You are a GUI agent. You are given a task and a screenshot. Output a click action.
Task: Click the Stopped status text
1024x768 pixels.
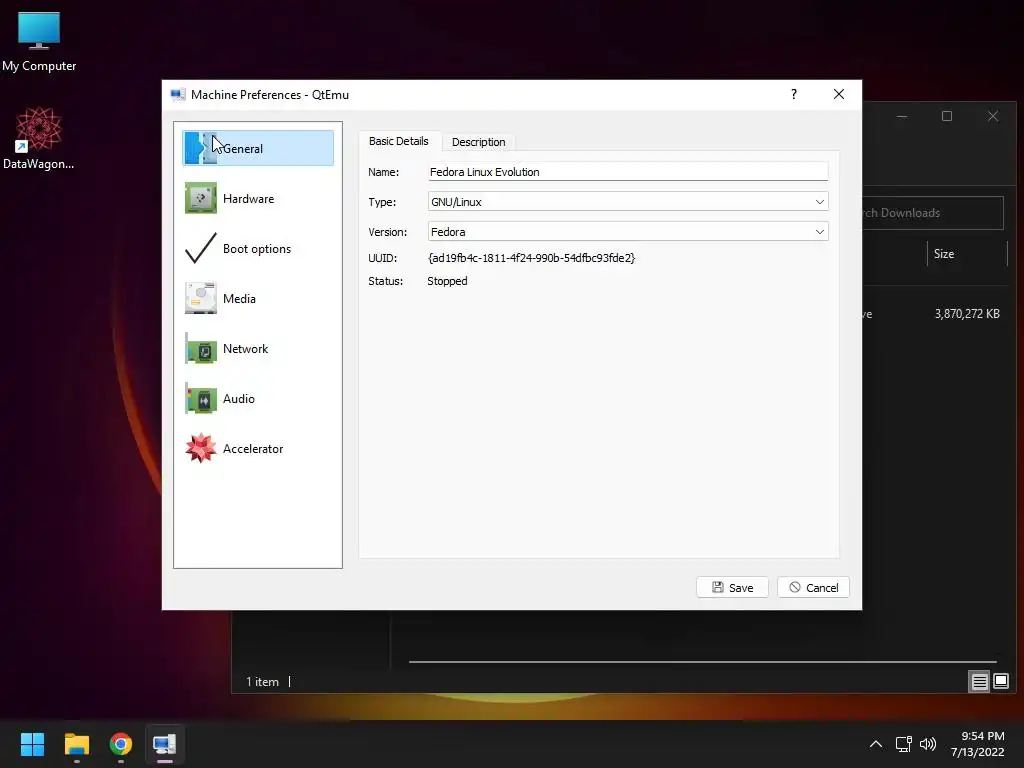tap(447, 281)
